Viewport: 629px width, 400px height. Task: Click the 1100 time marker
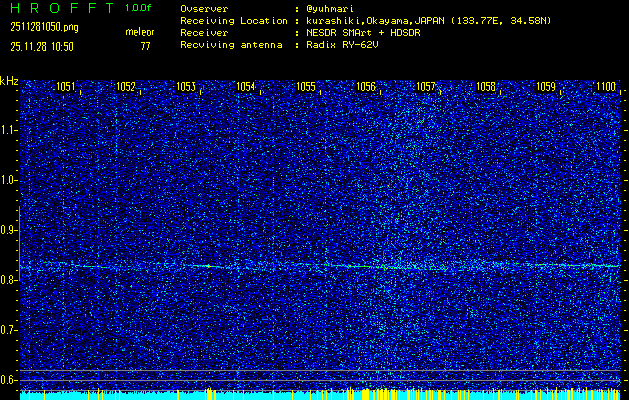click(x=606, y=87)
